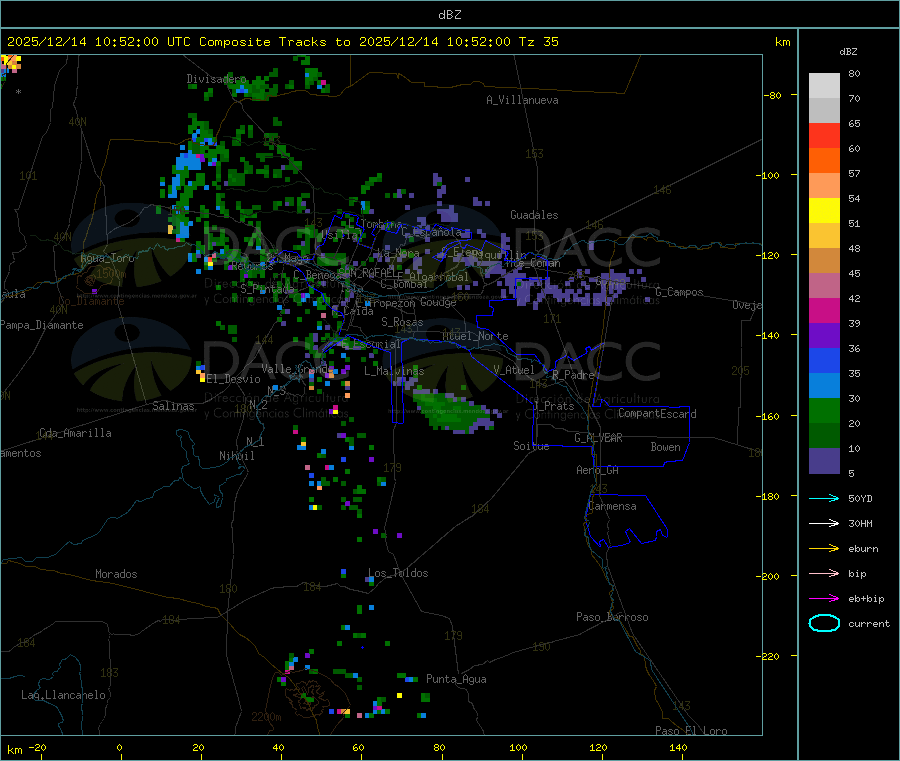
Task: Click the 'G_ALVEAR' map label
Action: [x=599, y=438]
